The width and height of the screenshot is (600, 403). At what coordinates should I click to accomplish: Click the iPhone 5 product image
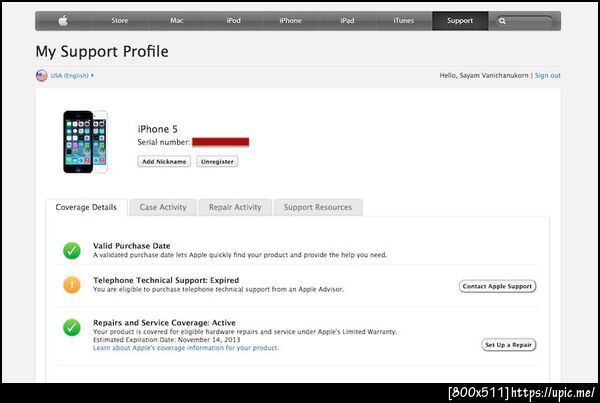[x=85, y=142]
